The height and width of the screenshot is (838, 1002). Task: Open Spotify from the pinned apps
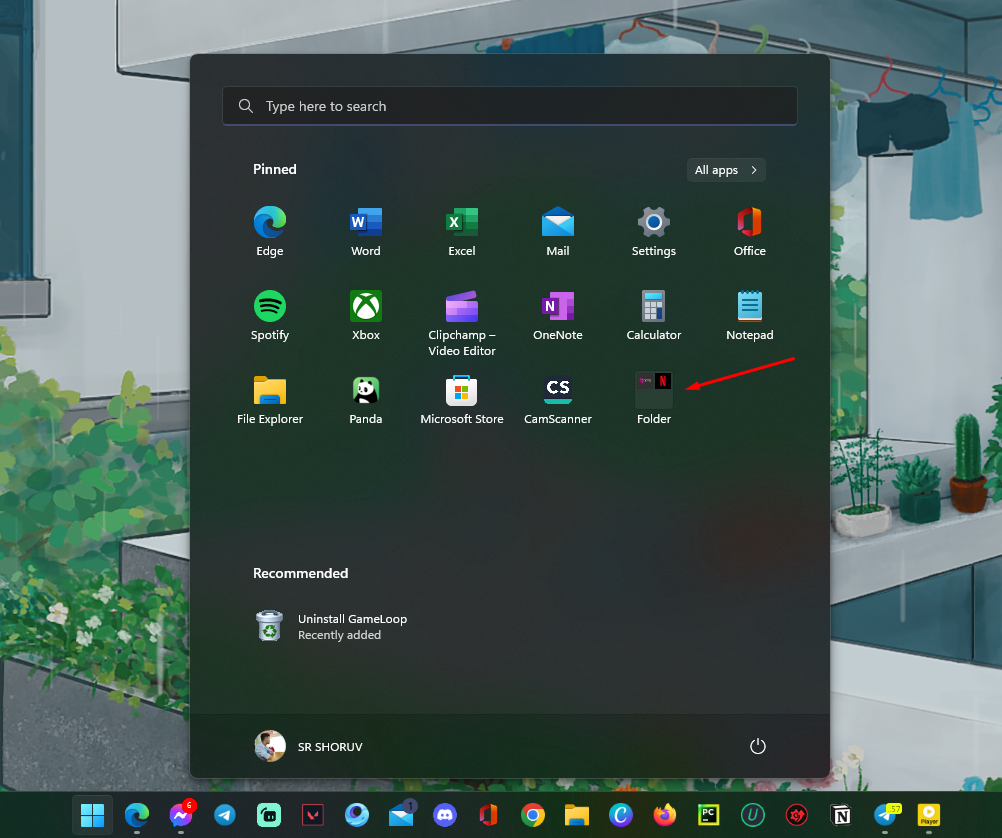270,306
